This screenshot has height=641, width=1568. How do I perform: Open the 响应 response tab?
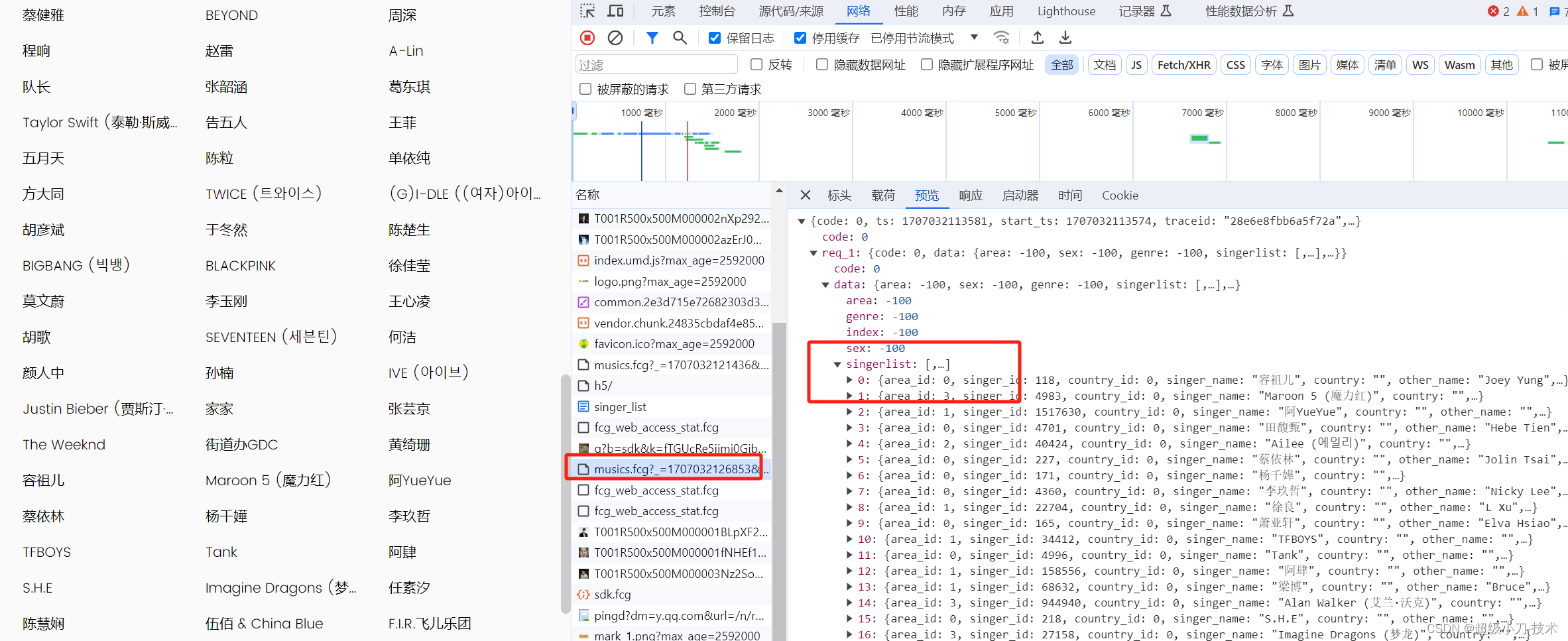point(971,196)
